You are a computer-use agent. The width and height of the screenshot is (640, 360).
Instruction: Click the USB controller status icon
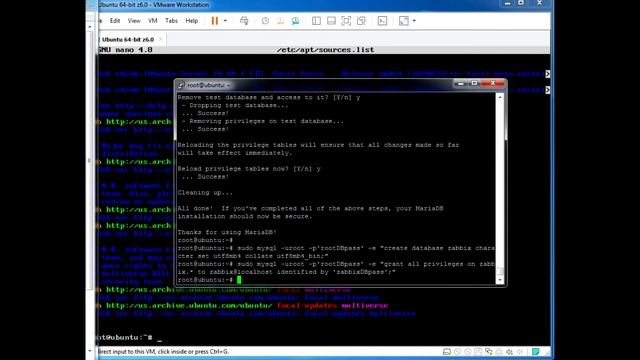tap(520, 351)
